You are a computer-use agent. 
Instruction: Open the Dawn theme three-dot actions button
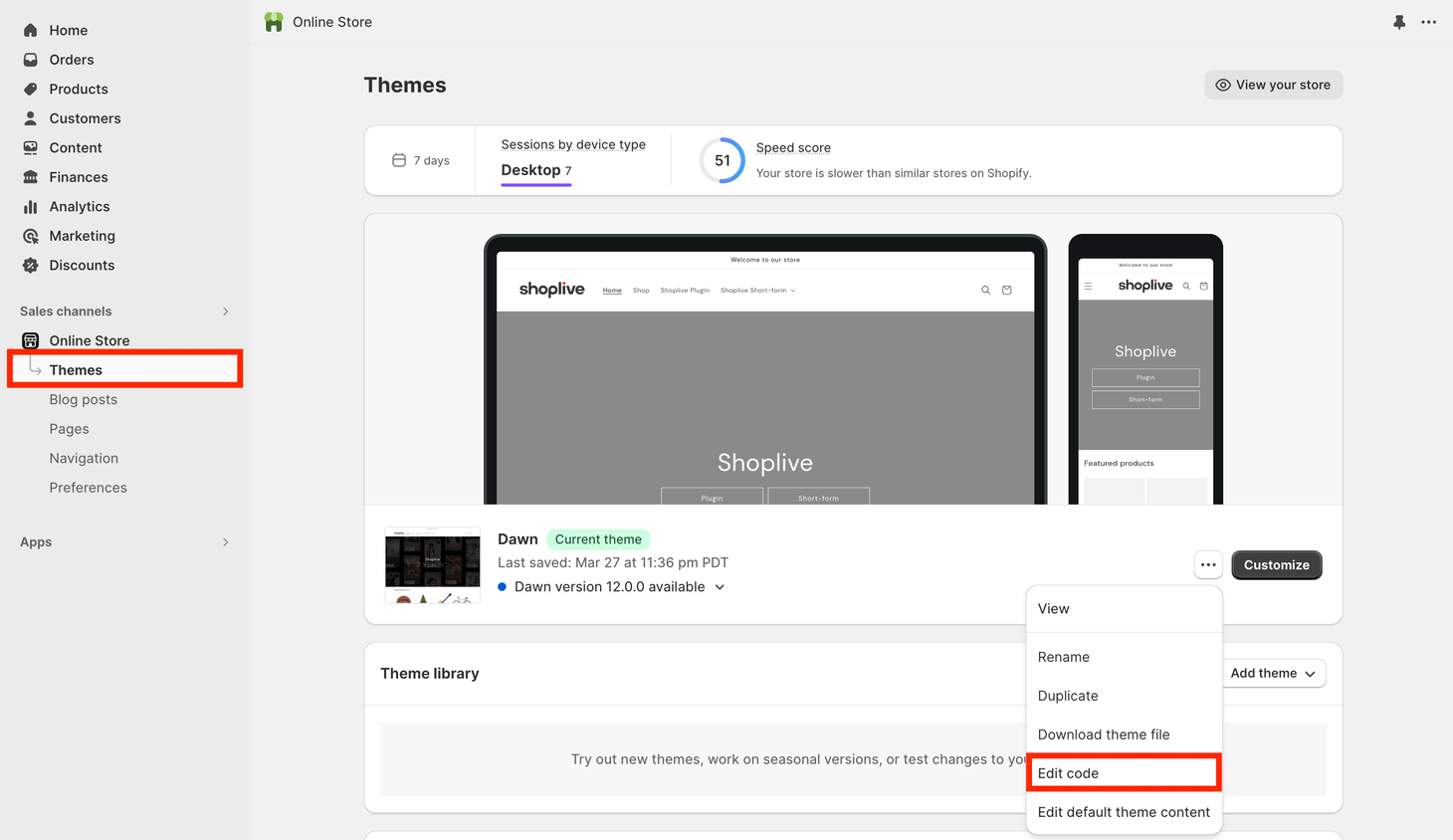[1208, 565]
